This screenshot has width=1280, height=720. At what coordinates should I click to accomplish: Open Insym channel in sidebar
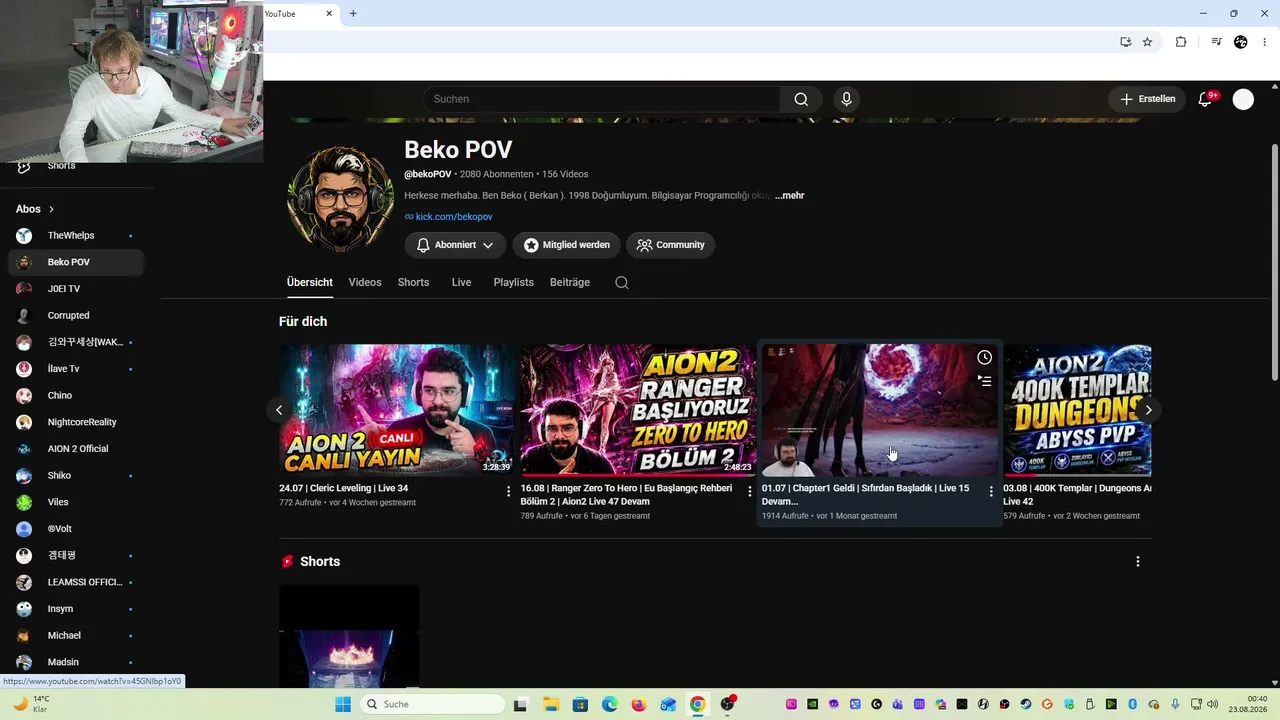(x=76, y=609)
